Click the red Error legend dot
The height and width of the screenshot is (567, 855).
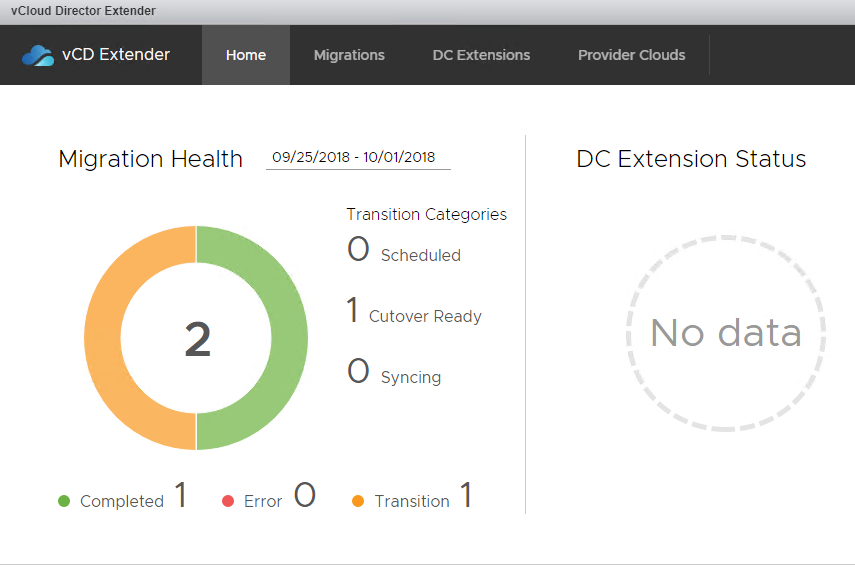[228, 501]
